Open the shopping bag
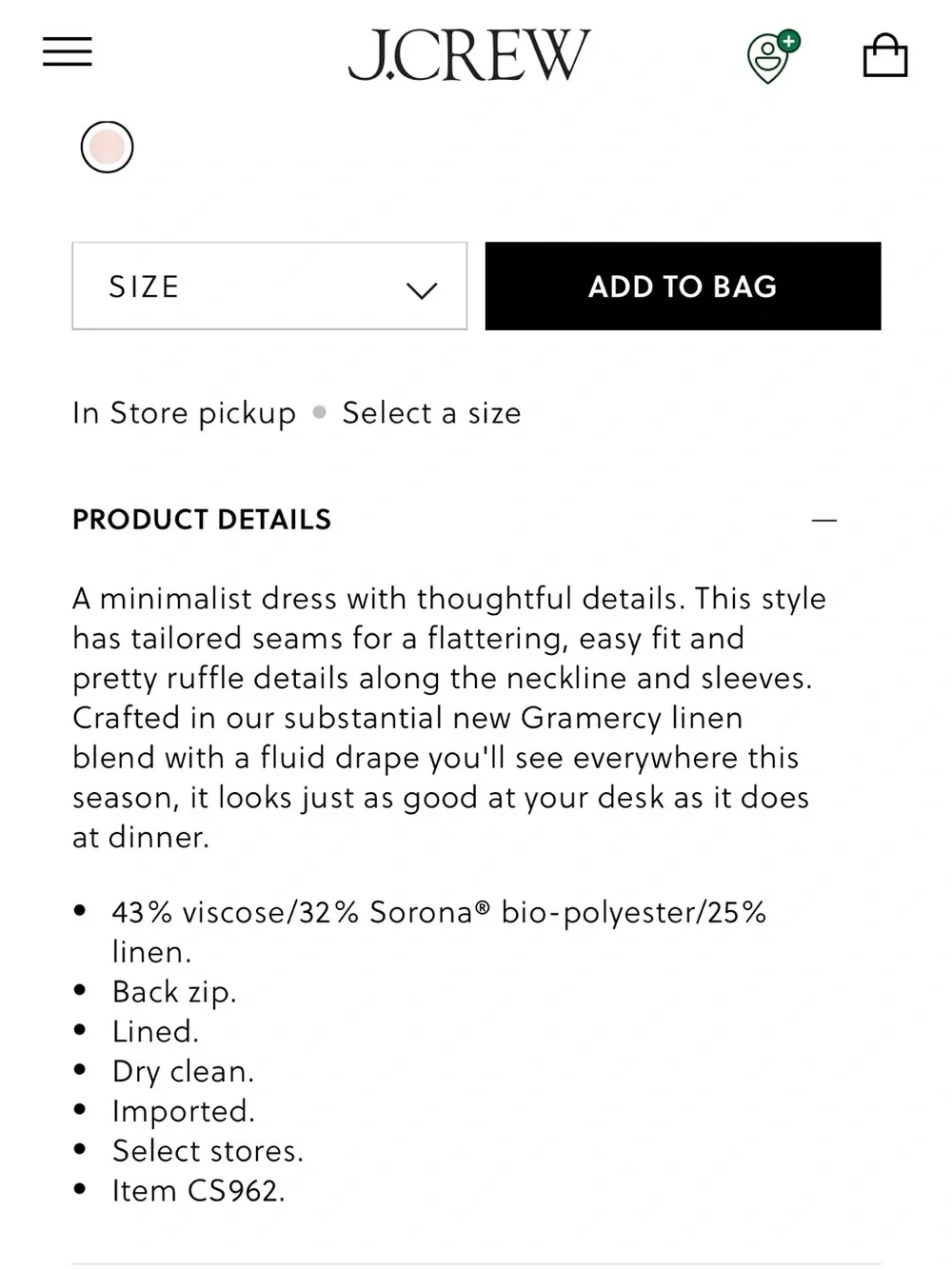Screen dimensions: 952x1269 point(884,55)
